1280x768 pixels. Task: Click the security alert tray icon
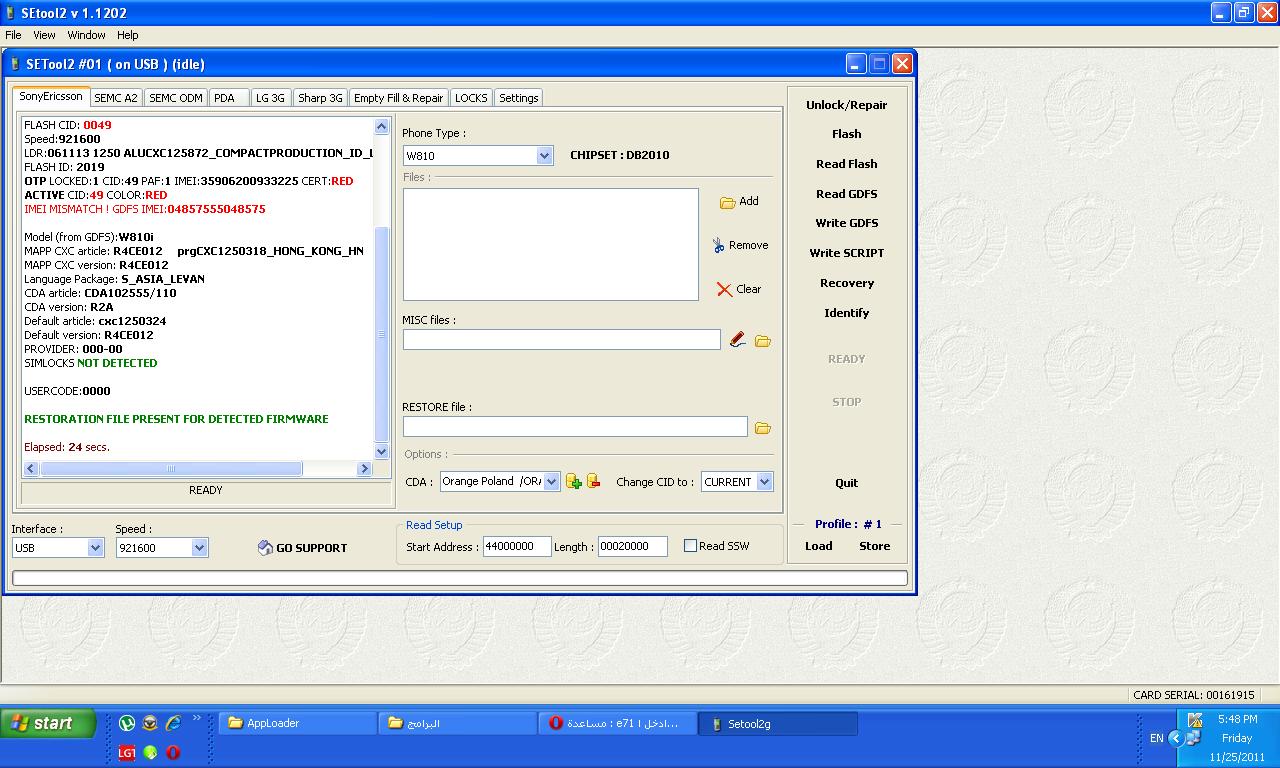tap(1195, 720)
